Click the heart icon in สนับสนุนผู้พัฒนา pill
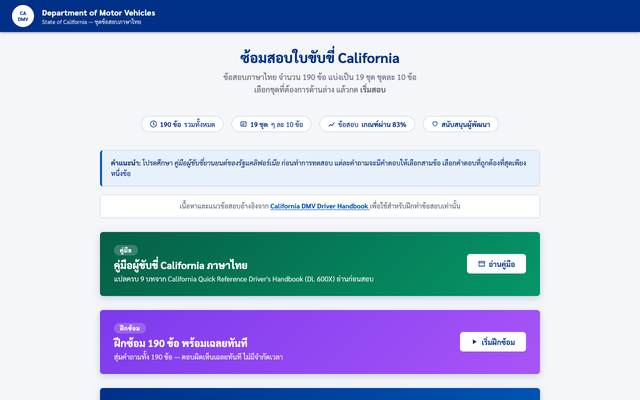Viewport: 640px width, 400px height. click(x=435, y=124)
